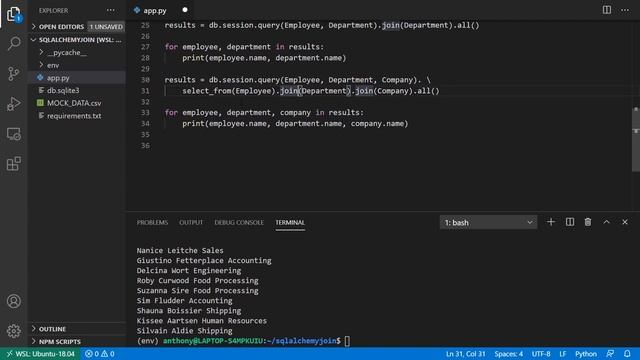Click the feedback icon in status bar
This screenshot has width=640, height=360.
(x=610, y=353)
